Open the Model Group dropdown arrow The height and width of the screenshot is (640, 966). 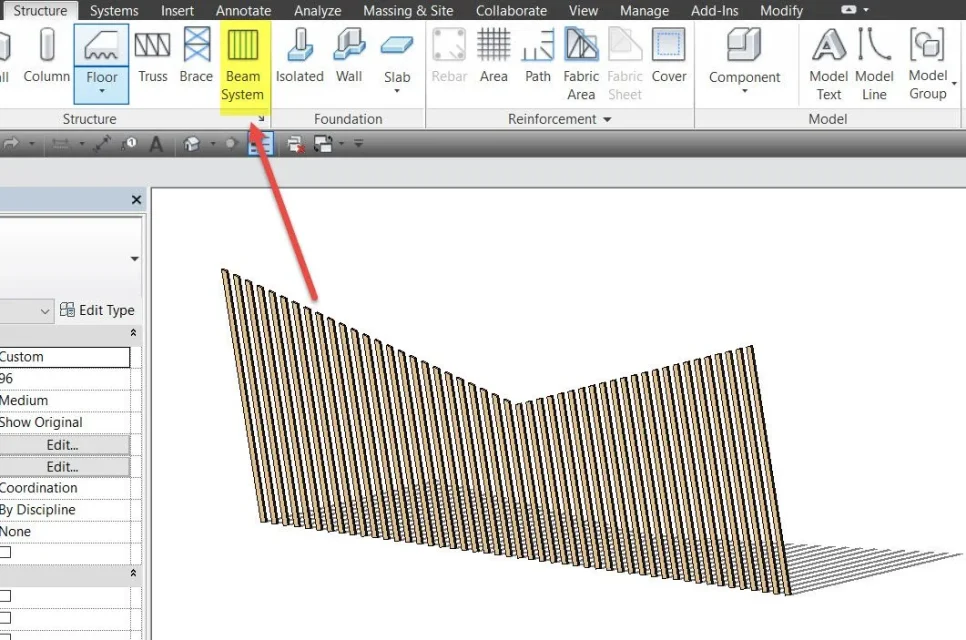954,83
